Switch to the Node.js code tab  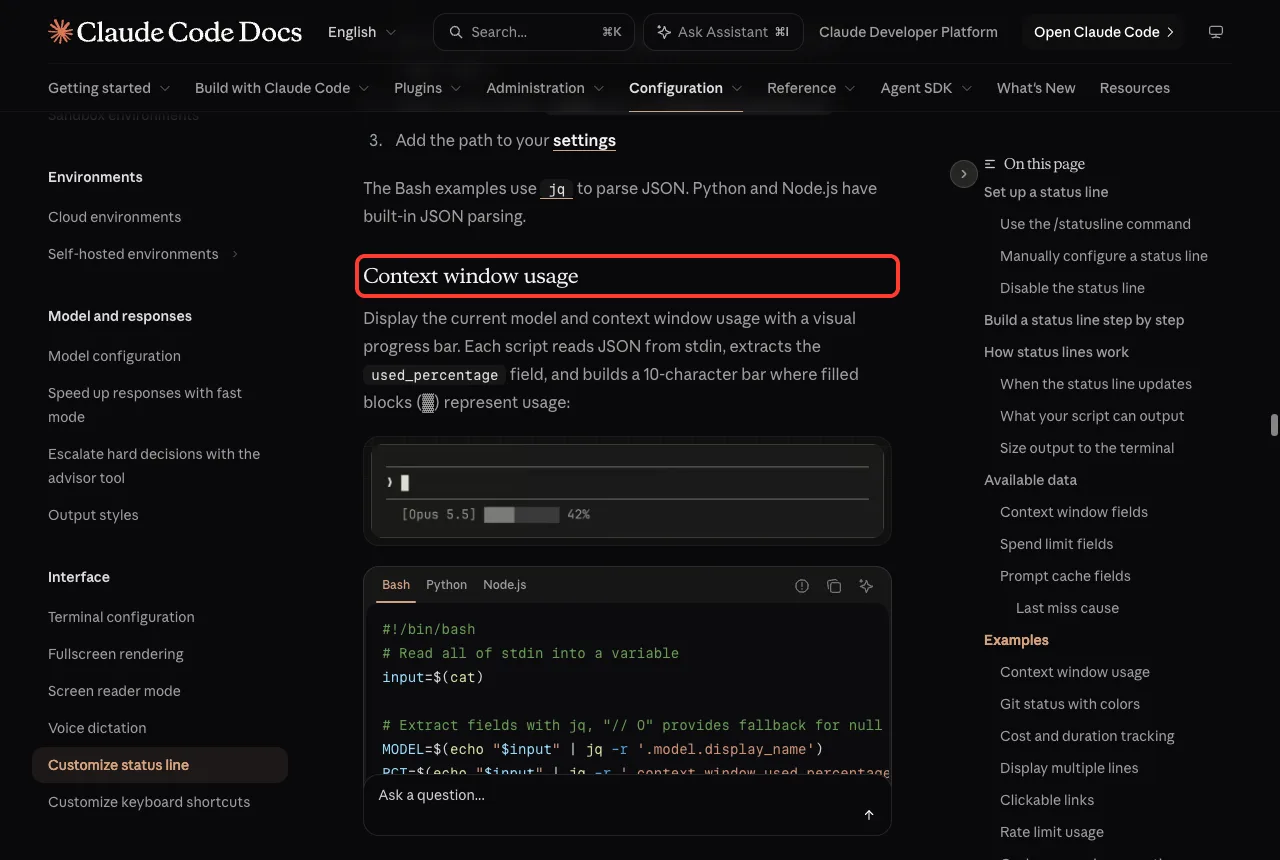504,585
